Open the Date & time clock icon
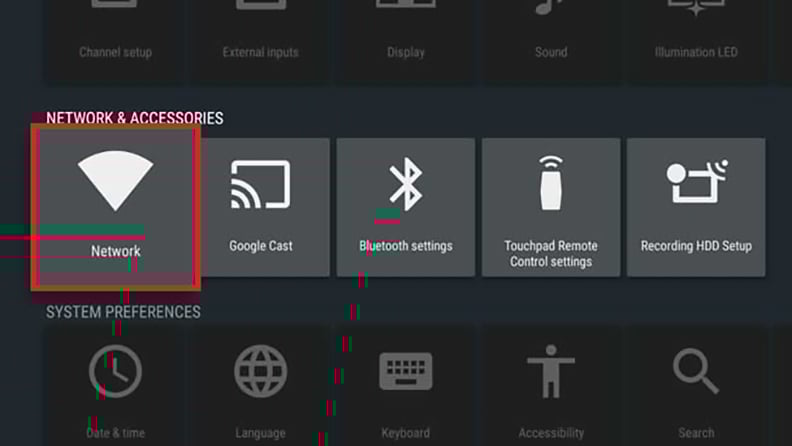The width and height of the screenshot is (792, 446). (116, 371)
